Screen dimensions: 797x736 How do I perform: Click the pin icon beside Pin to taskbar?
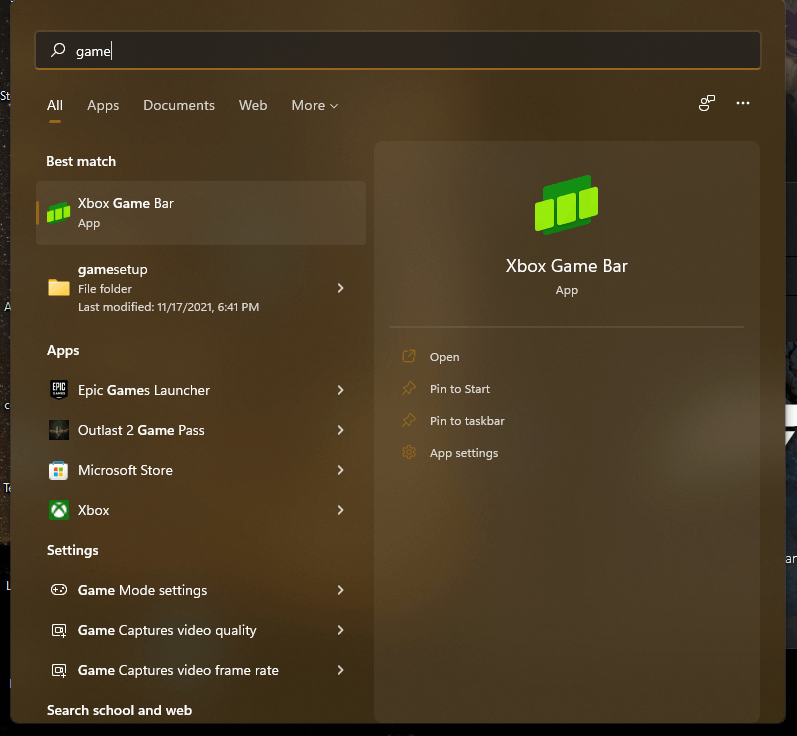(409, 420)
